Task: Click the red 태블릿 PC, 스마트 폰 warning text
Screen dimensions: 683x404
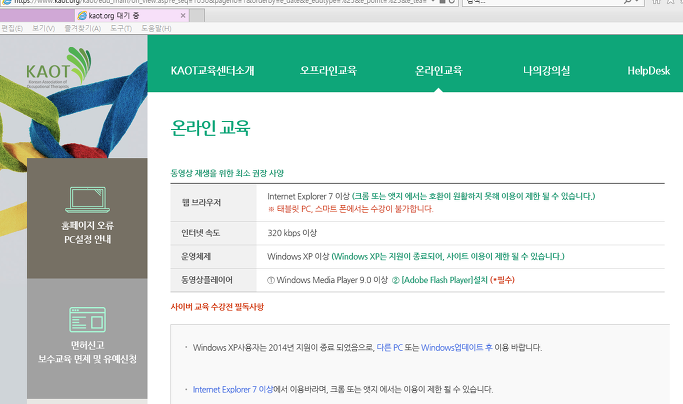Action: pos(351,209)
